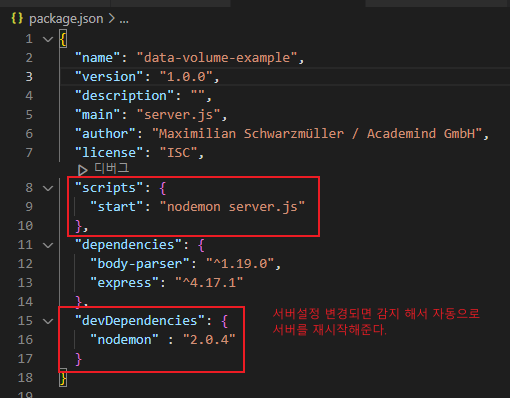
Task: Click the "^4.17.1" version value
Action: (x=209, y=283)
